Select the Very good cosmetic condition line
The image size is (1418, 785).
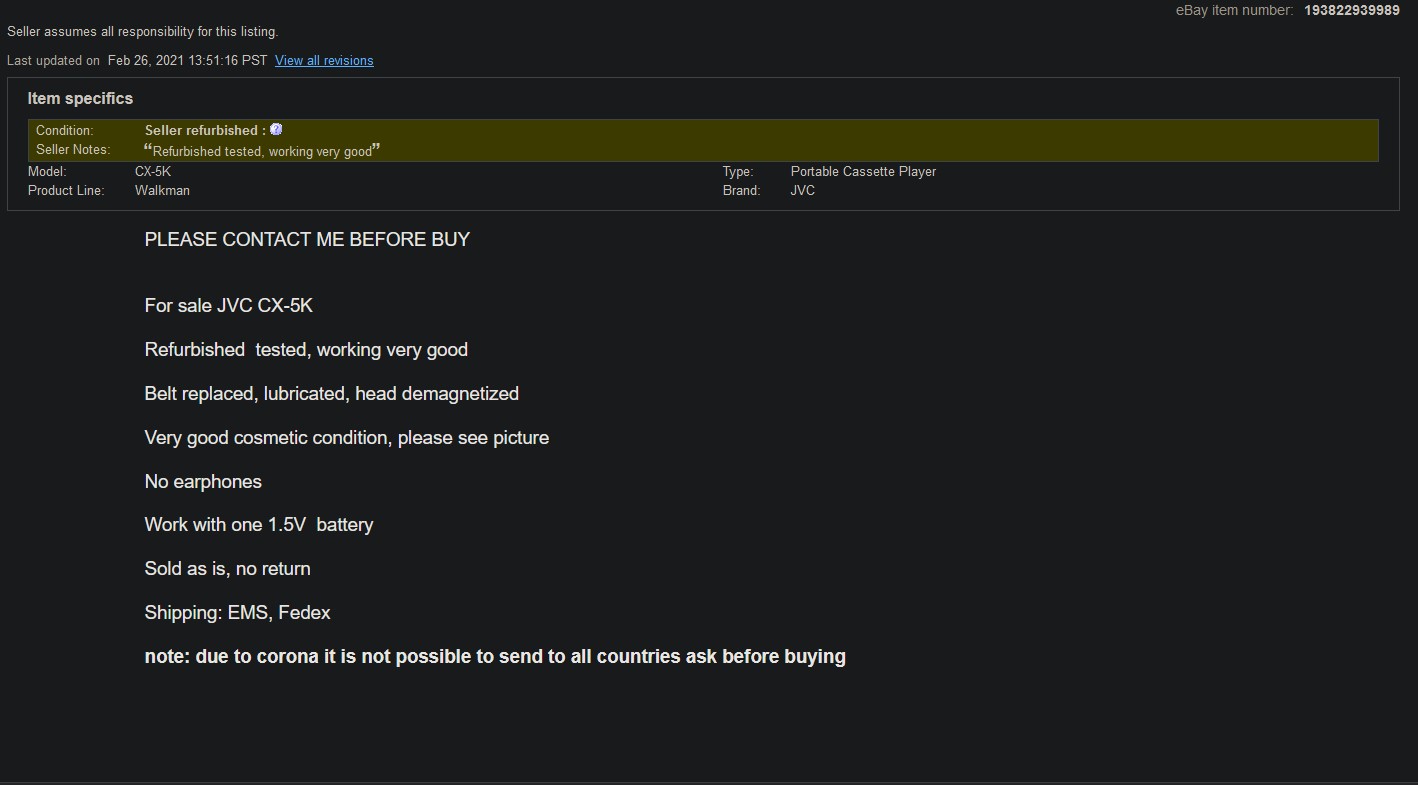(x=347, y=438)
